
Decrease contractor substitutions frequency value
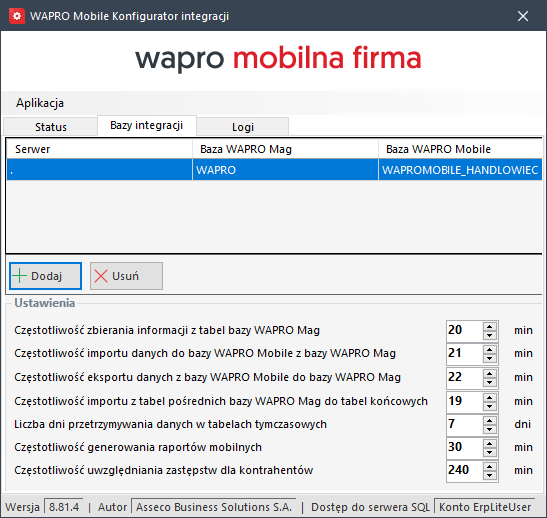pyautogui.click(x=490, y=475)
